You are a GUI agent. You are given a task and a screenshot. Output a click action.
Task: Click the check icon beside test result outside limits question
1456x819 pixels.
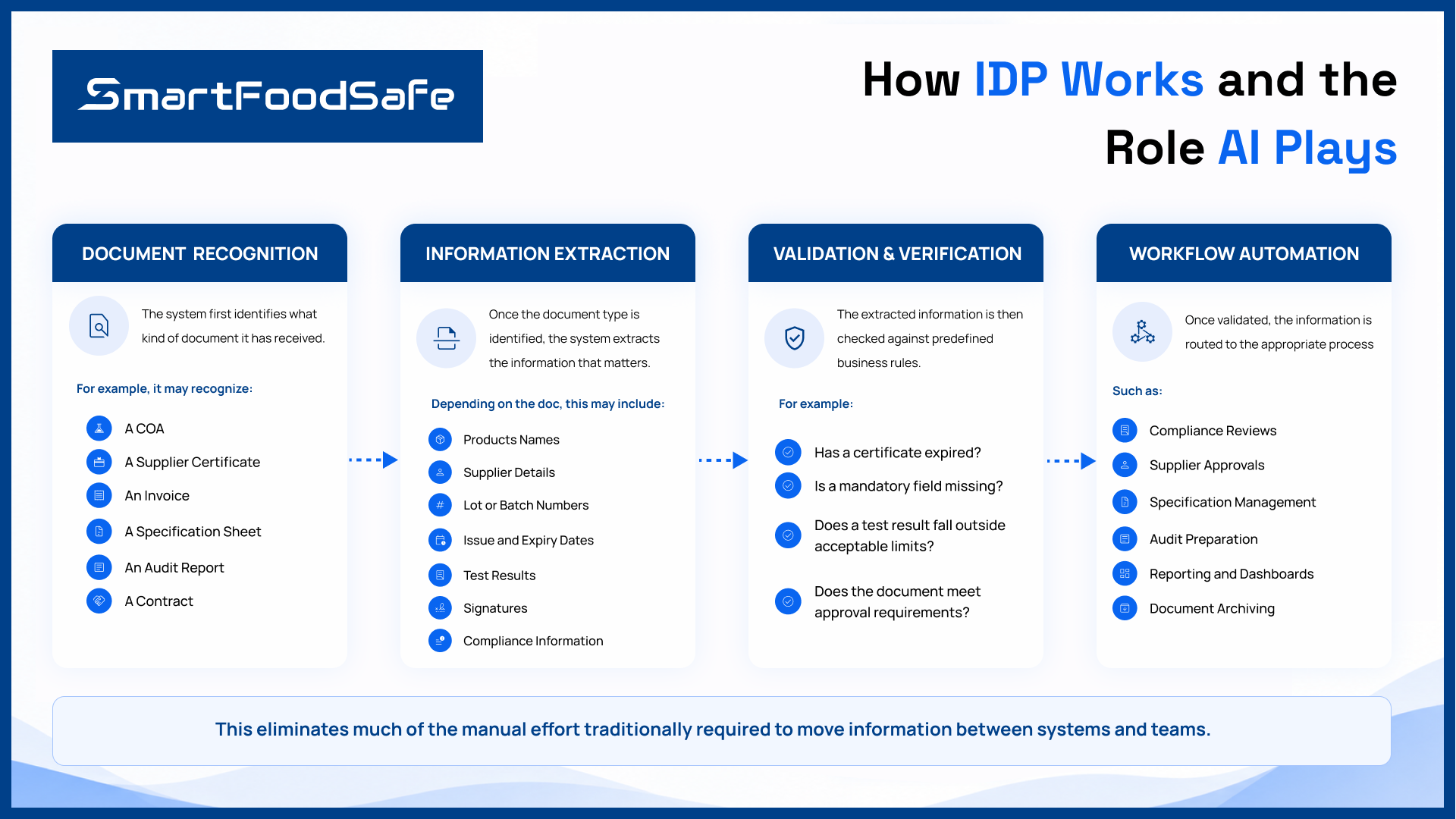click(x=788, y=535)
